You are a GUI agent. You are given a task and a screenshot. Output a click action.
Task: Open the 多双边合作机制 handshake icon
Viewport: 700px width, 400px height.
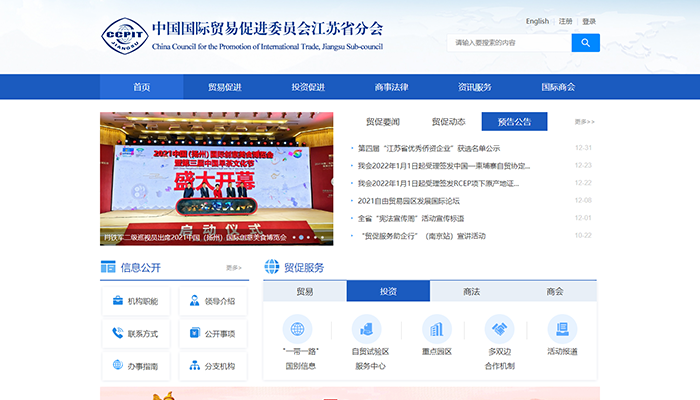tap(500, 328)
